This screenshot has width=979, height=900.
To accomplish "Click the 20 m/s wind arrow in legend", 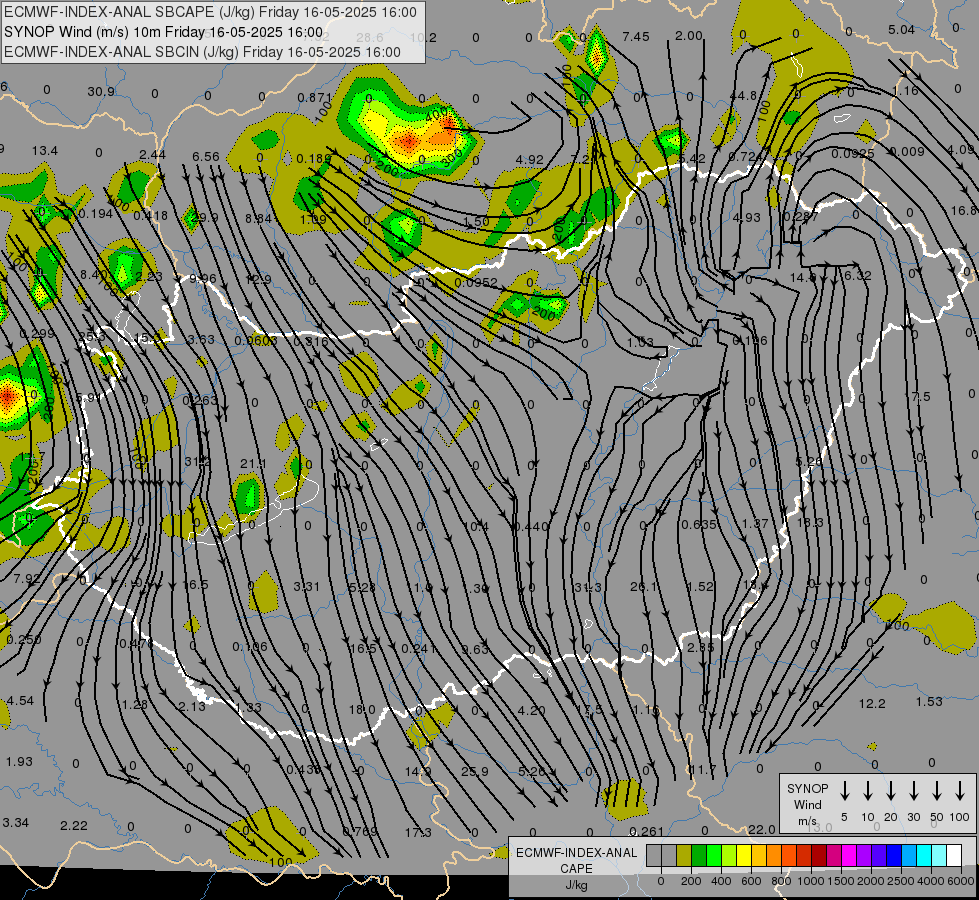I will [x=891, y=791].
